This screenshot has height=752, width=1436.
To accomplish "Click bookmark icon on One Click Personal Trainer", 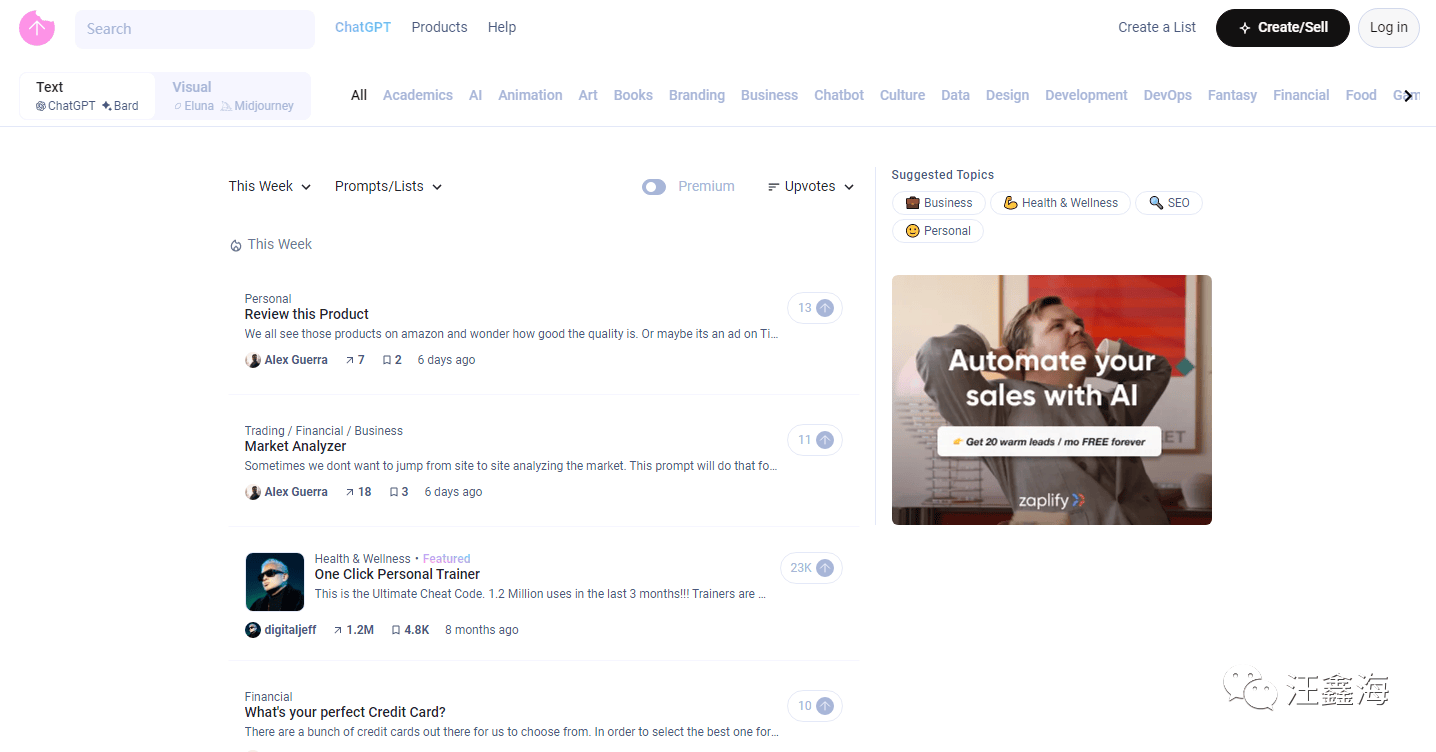I will 396,630.
